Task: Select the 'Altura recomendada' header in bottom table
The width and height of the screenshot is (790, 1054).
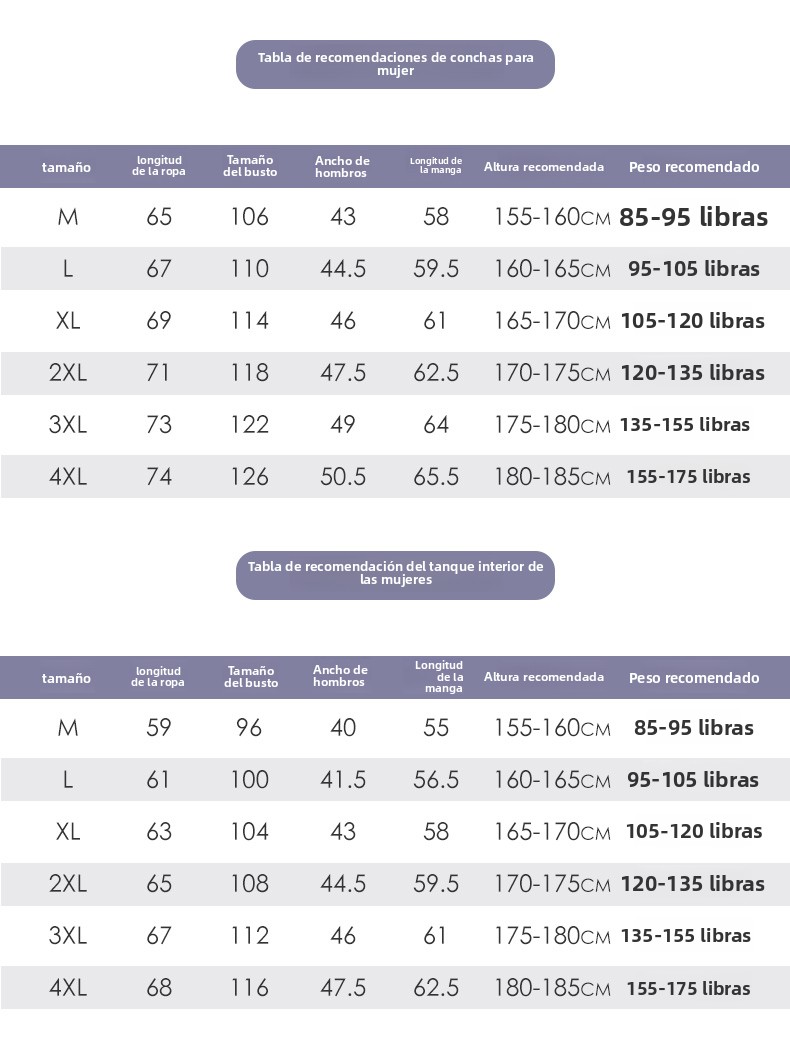Action: pos(544,677)
